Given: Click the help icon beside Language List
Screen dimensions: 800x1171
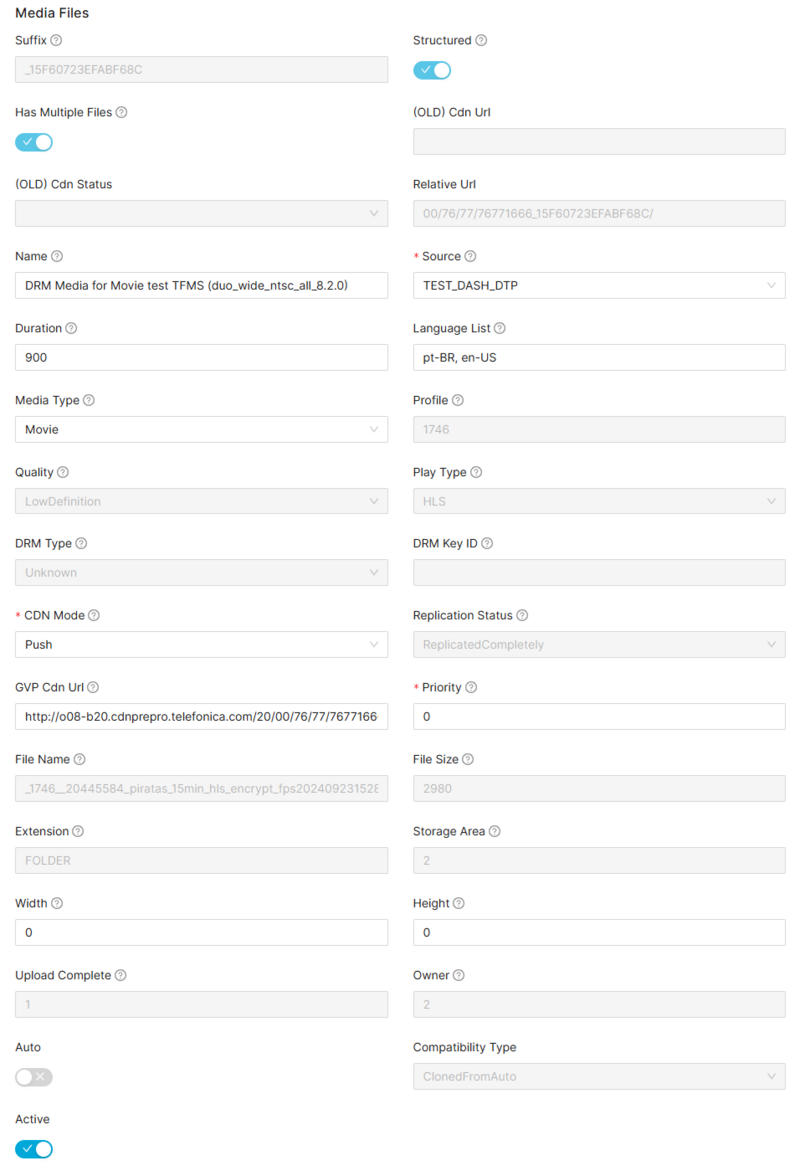Looking at the screenshot, I should [x=500, y=329].
